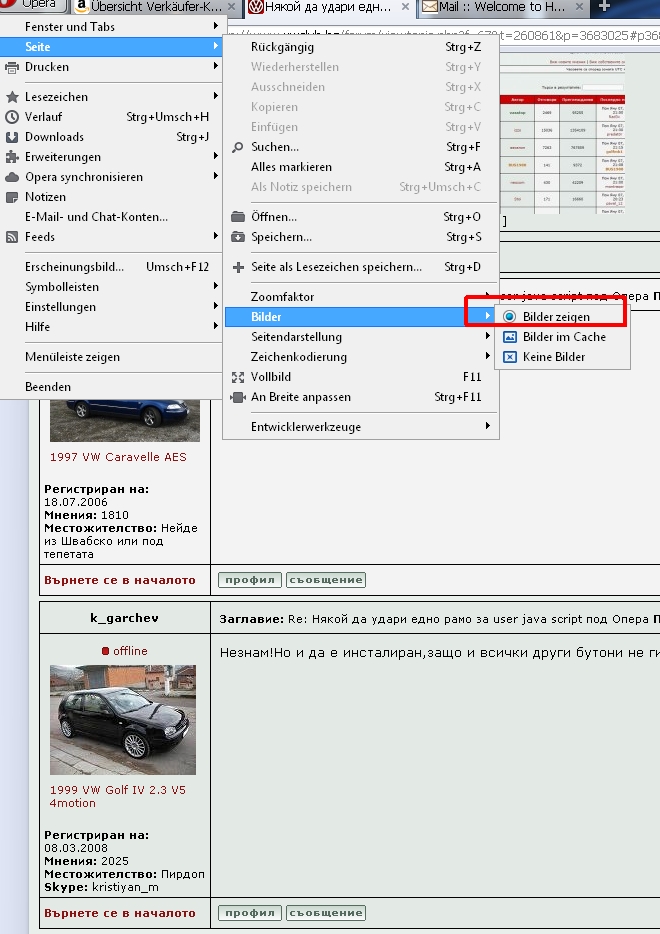Click Menüleiste zeigen menu entry
The image size is (660, 934).
click(x=72, y=357)
